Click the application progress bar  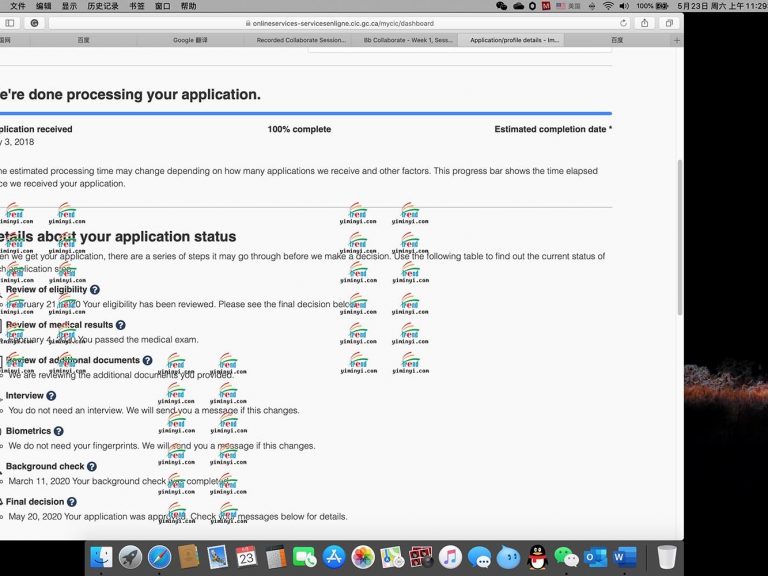(300, 113)
